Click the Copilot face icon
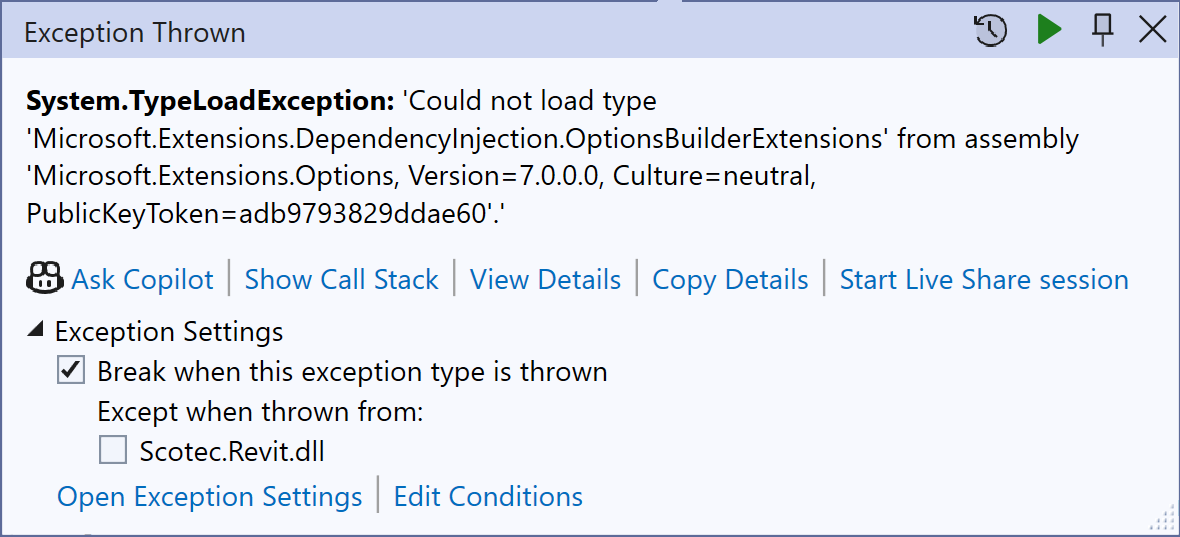1180x537 pixels. tap(44, 279)
